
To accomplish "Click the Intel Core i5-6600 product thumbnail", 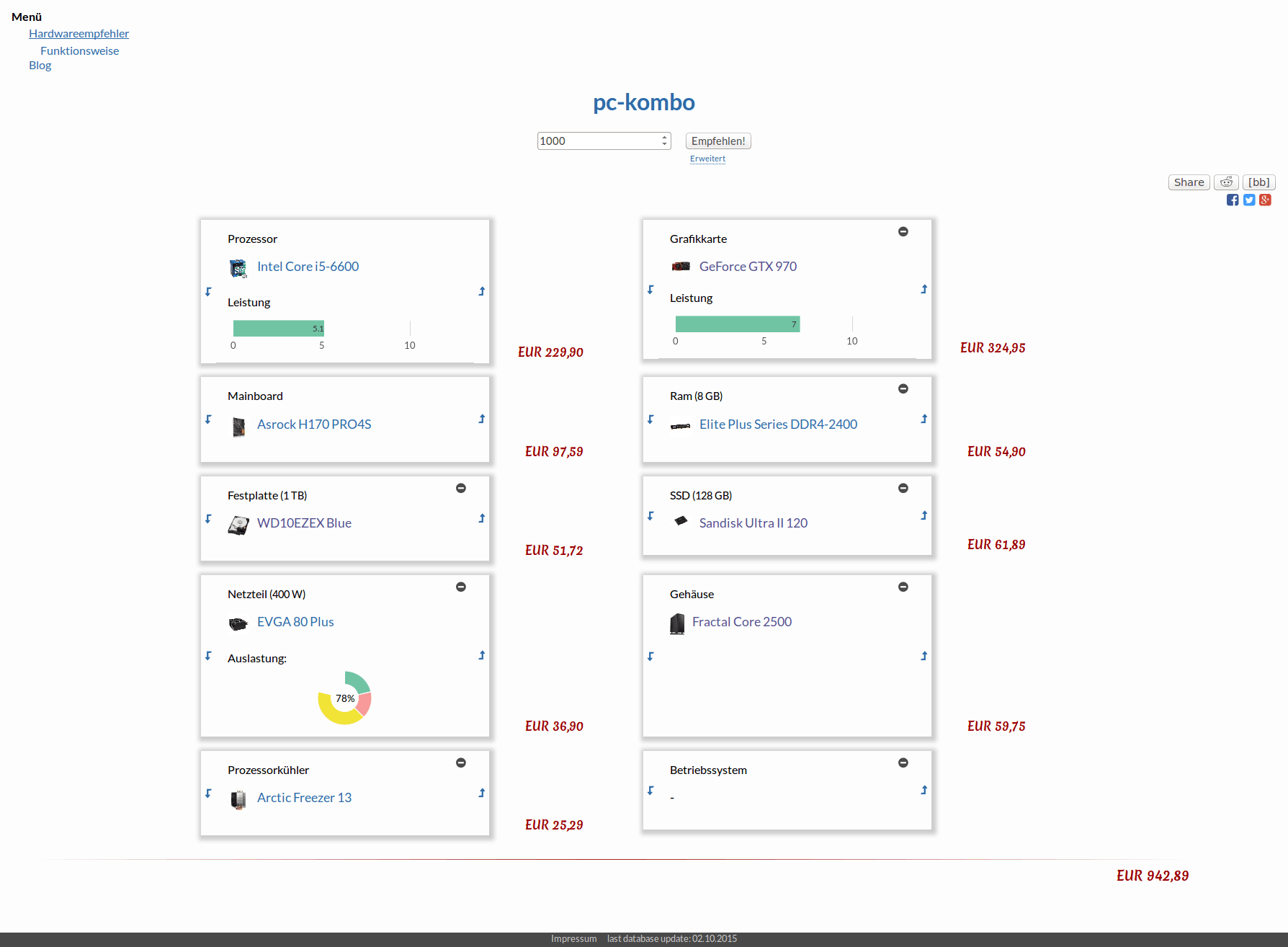I will coord(238,268).
